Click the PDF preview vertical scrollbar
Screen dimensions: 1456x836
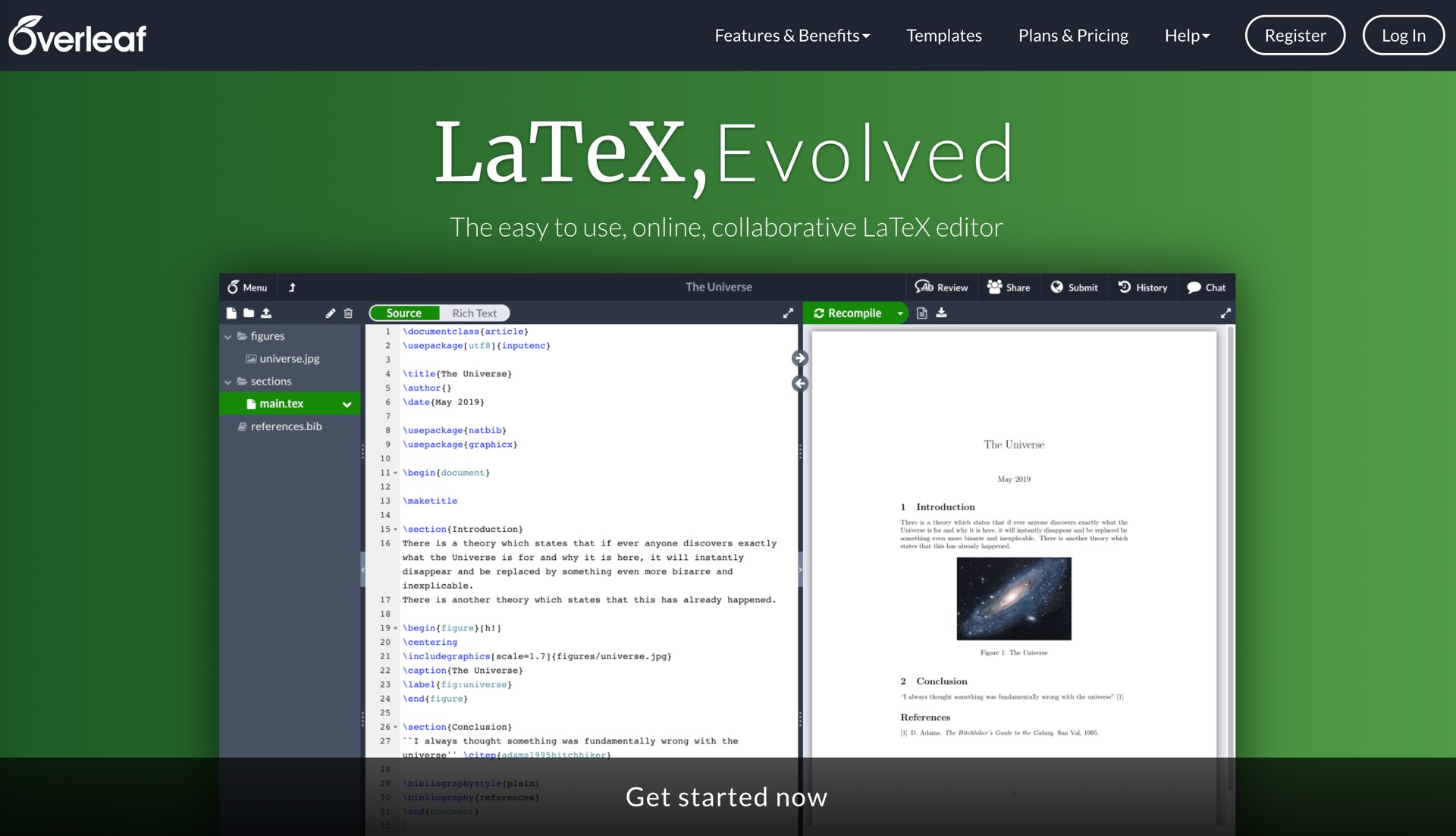(1230, 531)
